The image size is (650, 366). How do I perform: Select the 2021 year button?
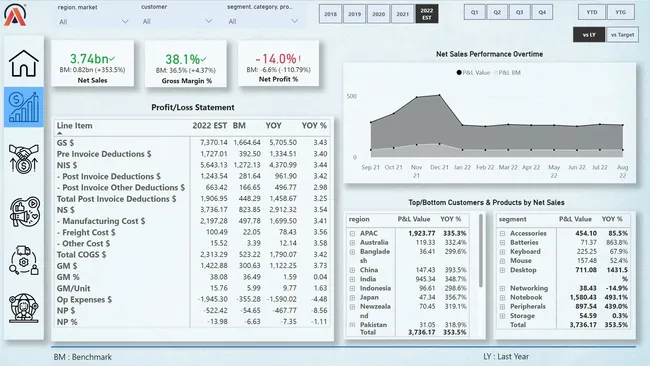point(403,14)
